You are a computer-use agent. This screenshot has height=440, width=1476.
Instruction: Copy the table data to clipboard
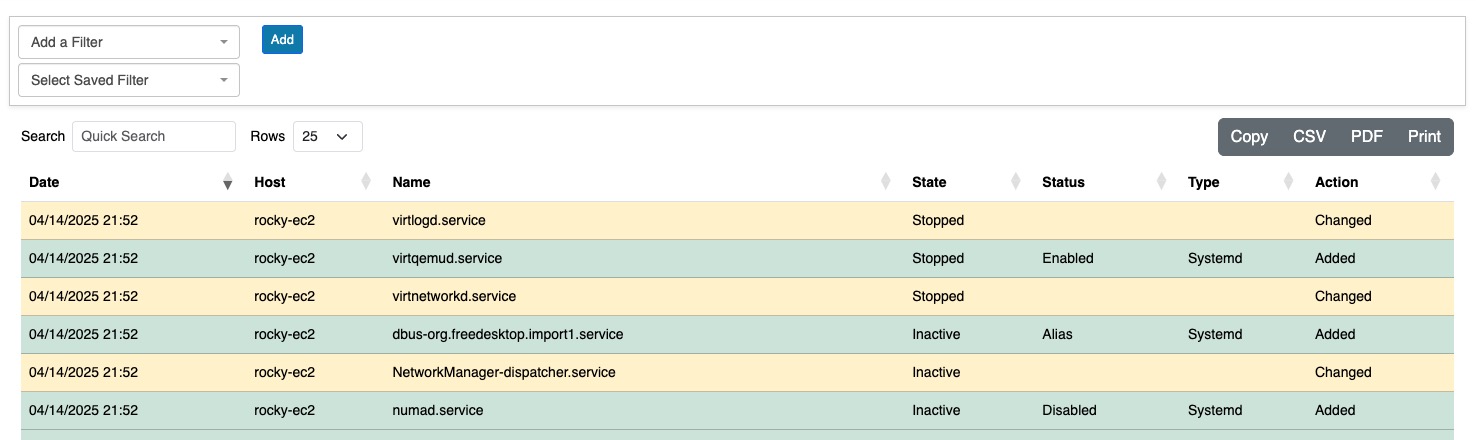point(1248,137)
